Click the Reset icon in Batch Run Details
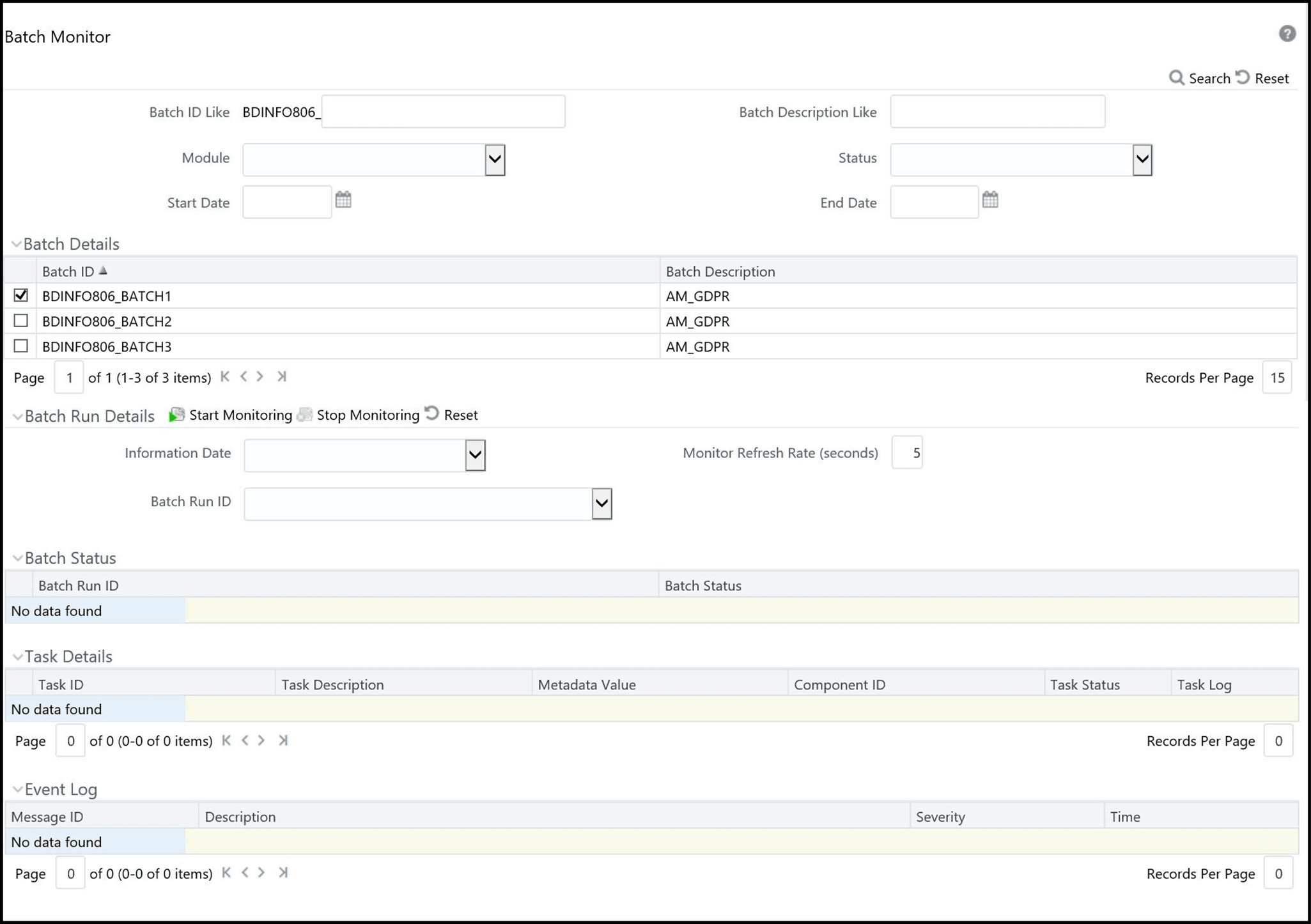 tap(432, 414)
